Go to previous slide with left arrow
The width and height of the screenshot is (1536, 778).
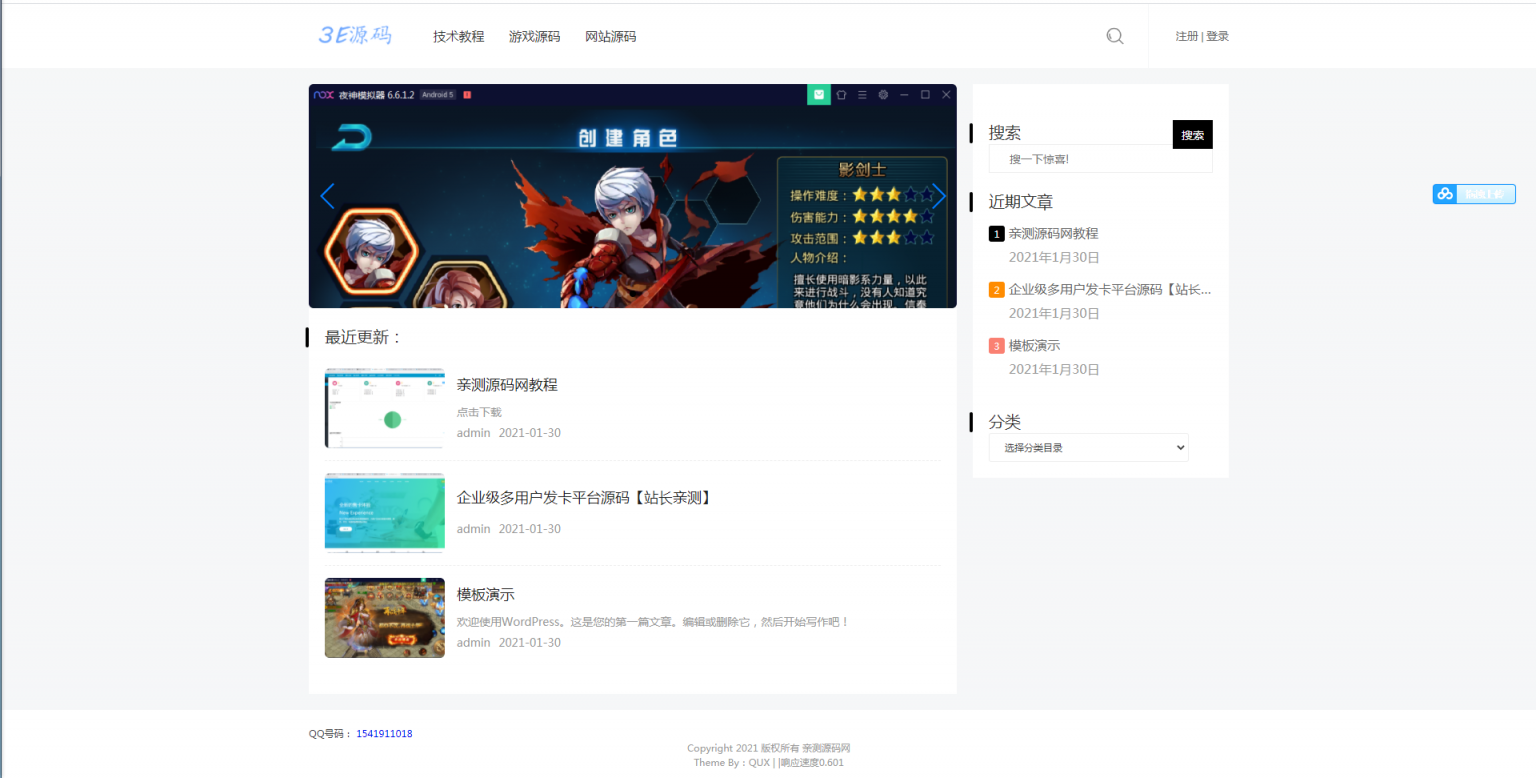pos(327,196)
